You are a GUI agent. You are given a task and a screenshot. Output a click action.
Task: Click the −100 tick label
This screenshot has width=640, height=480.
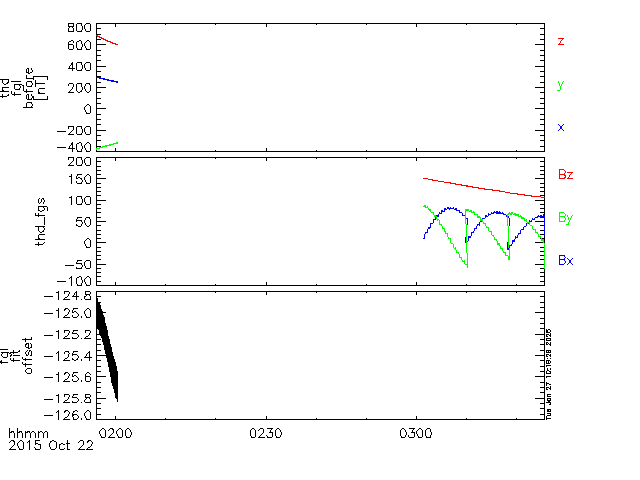click(74, 281)
